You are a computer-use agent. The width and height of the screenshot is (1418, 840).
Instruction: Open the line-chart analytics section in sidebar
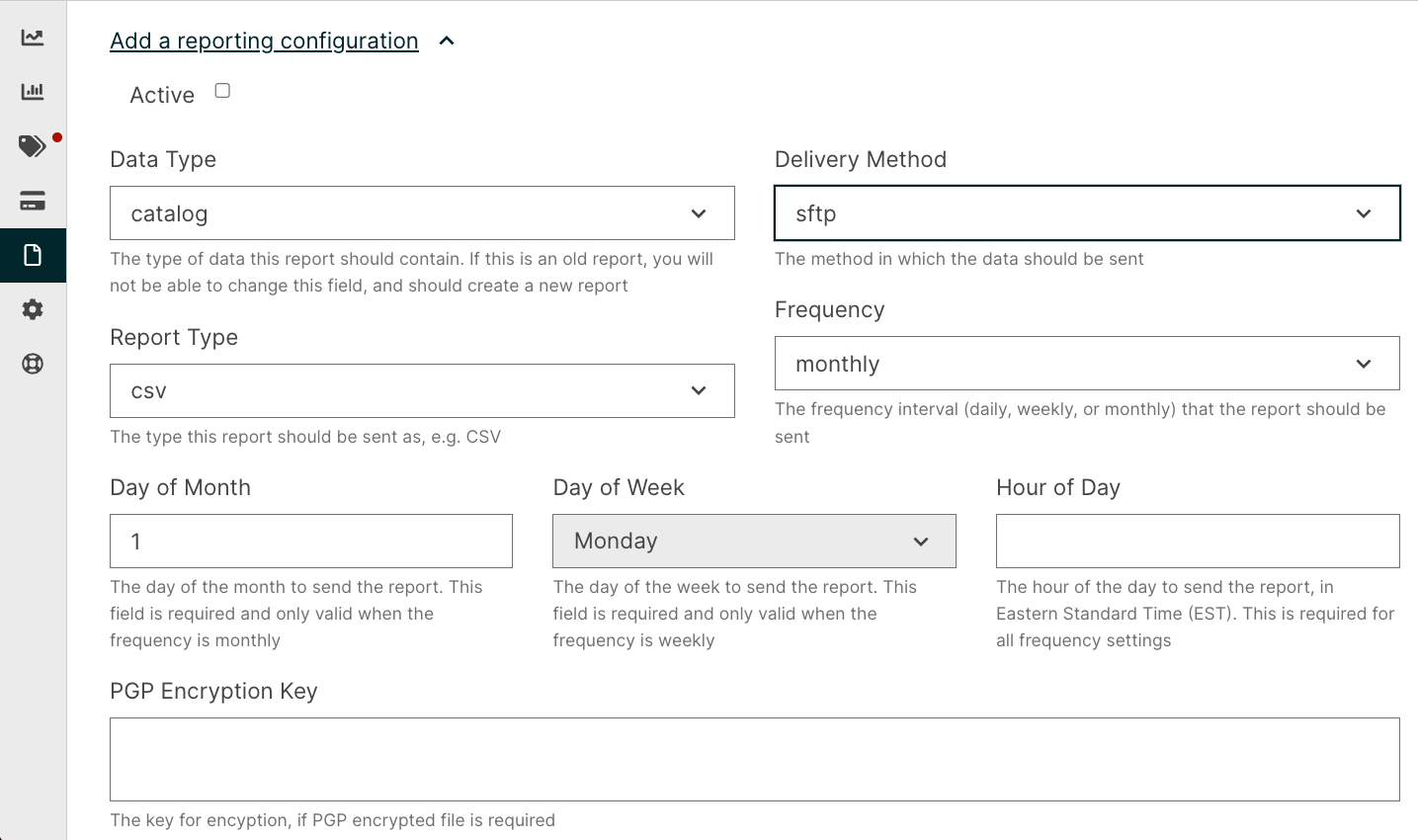click(x=33, y=36)
